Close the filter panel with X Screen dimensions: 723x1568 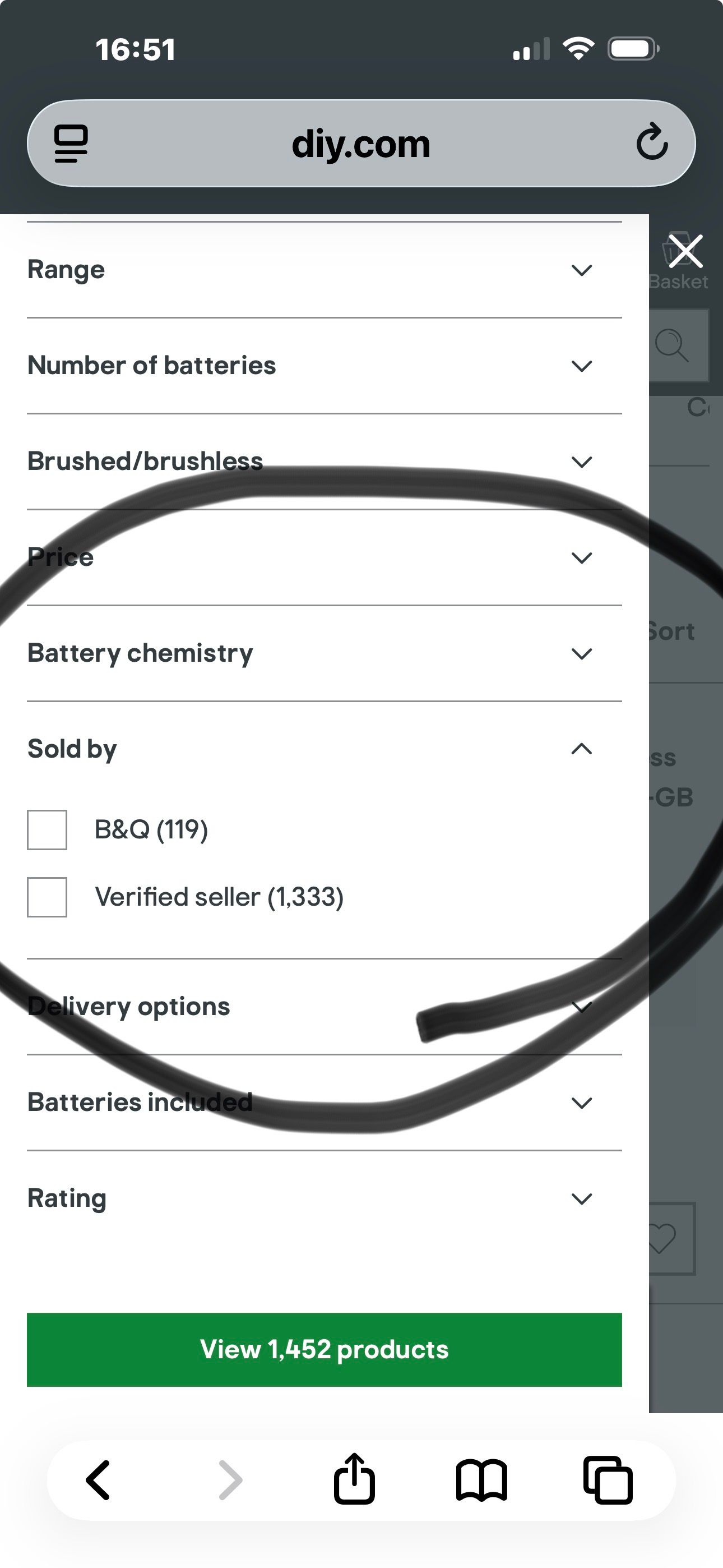(686, 251)
